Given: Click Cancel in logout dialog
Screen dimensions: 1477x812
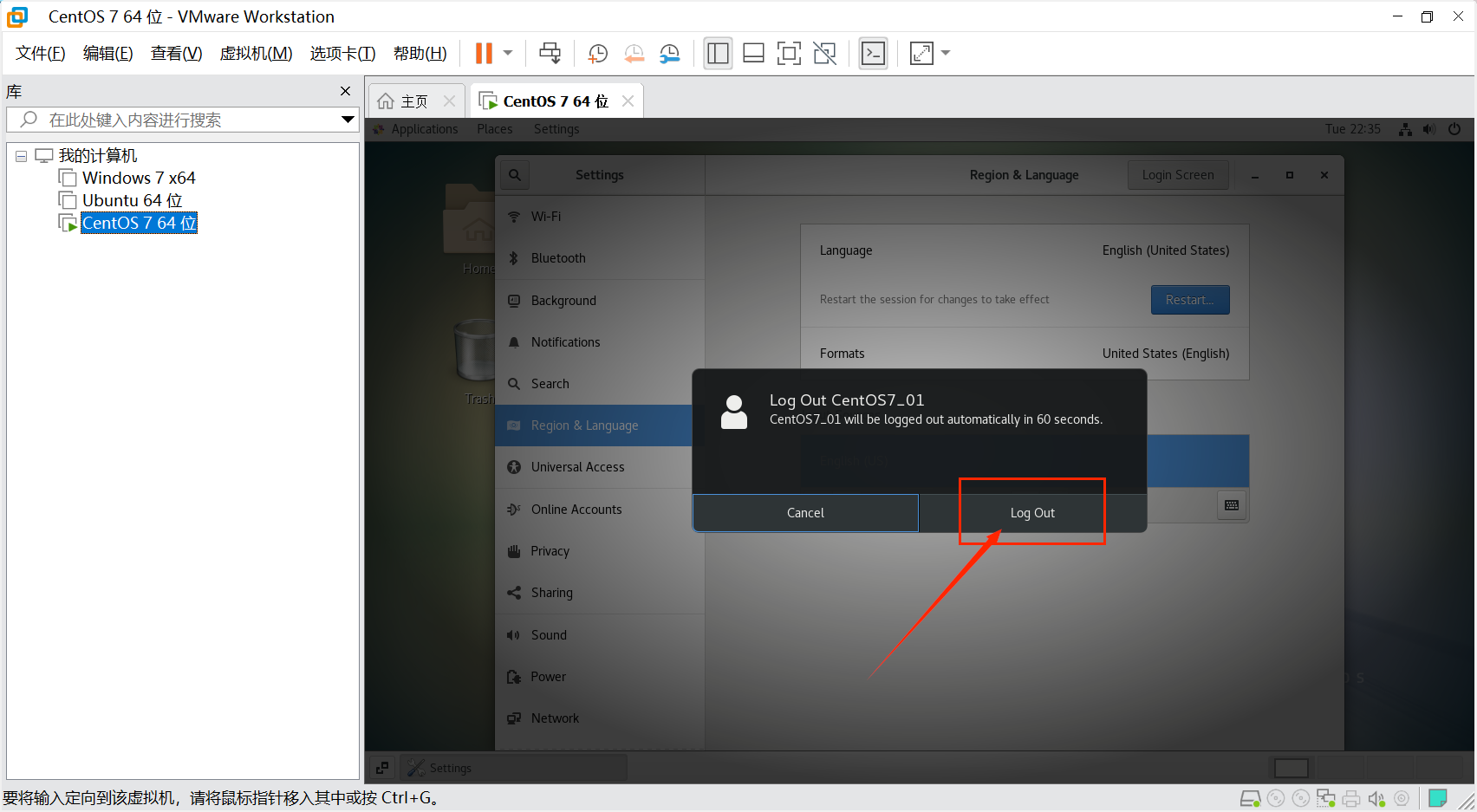Looking at the screenshot, I should (805, 513).
